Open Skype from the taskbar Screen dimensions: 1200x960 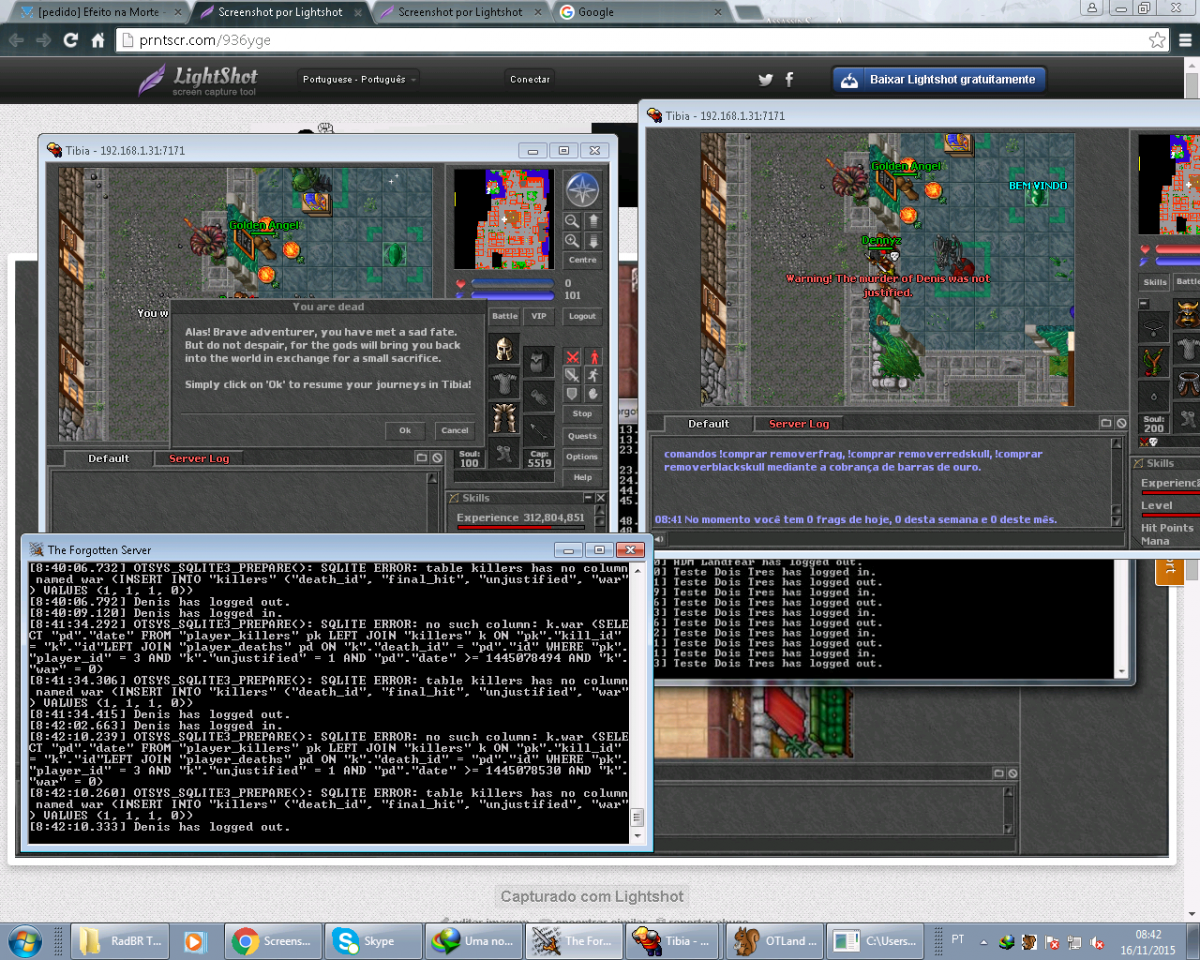pyautogui.click(x=371, y=941)
